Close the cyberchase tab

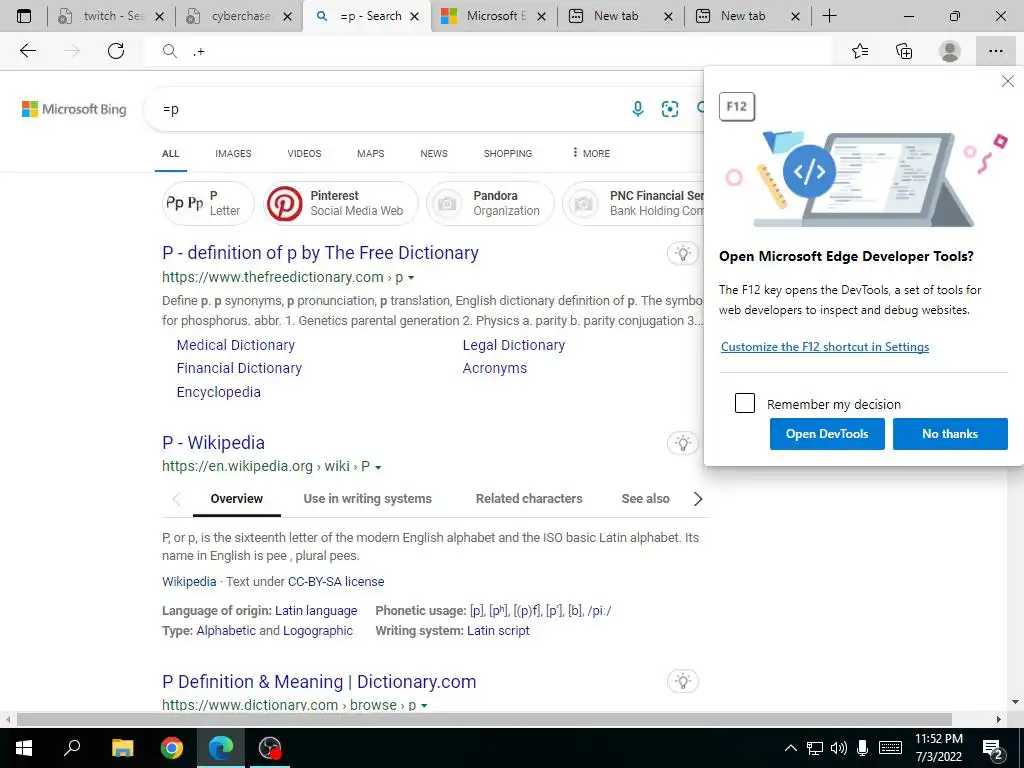tap(287, 16)
